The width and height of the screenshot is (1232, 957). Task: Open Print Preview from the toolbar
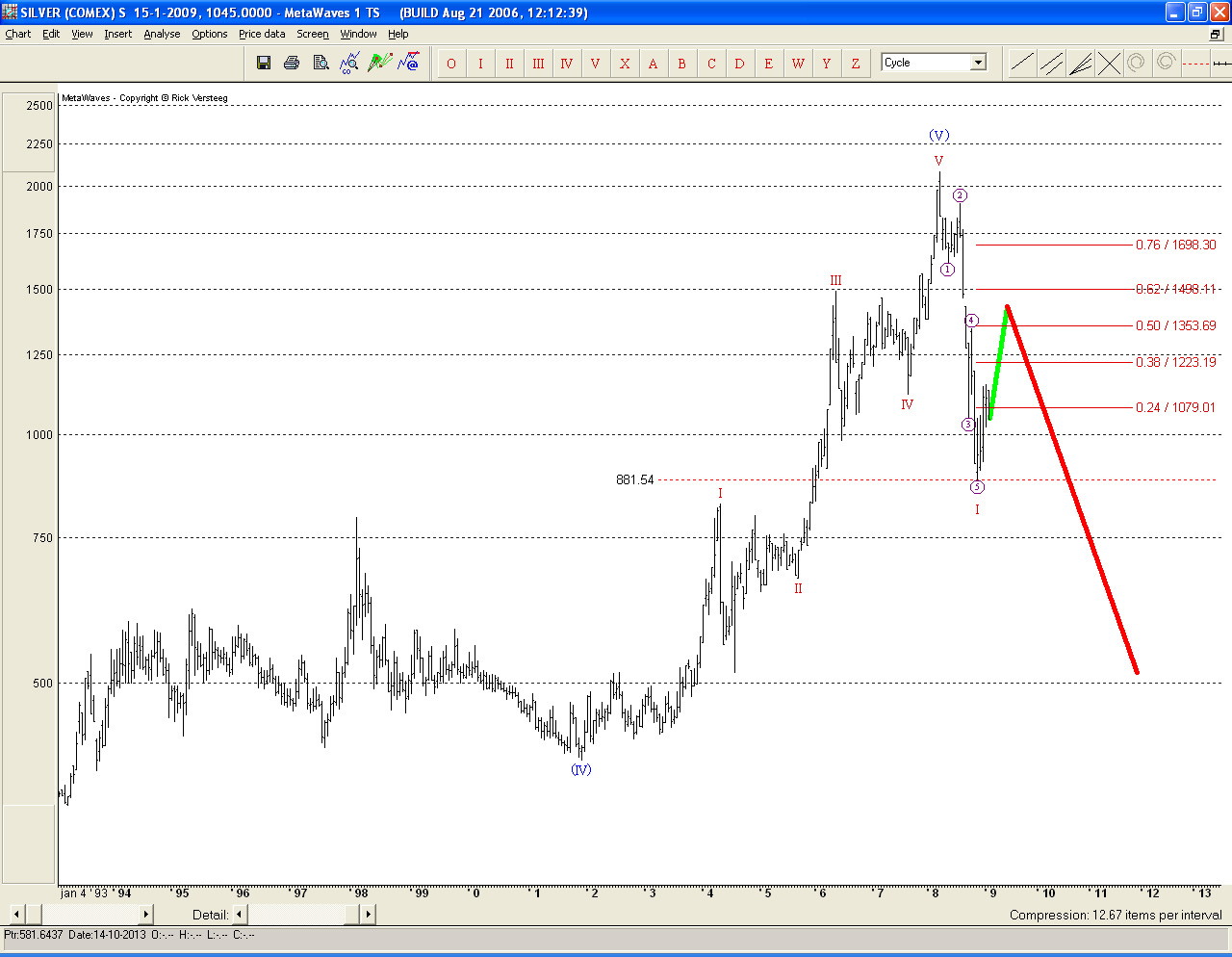[x=321, y=64]
